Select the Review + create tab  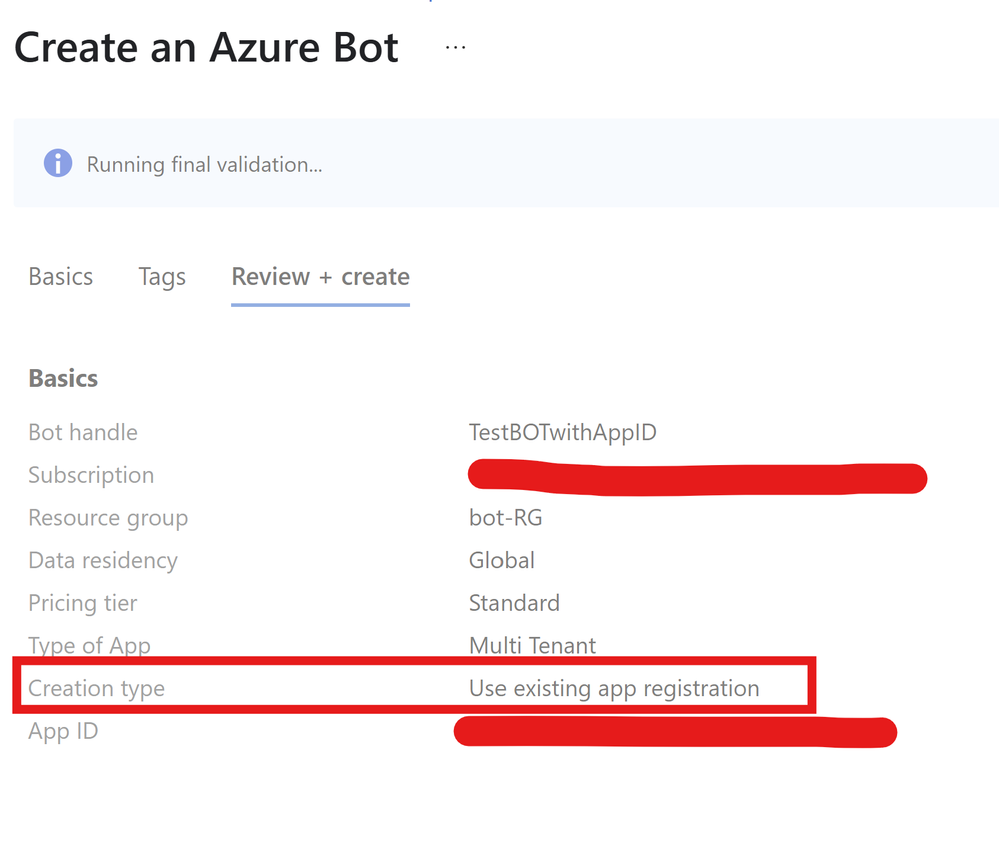[320, 277]
